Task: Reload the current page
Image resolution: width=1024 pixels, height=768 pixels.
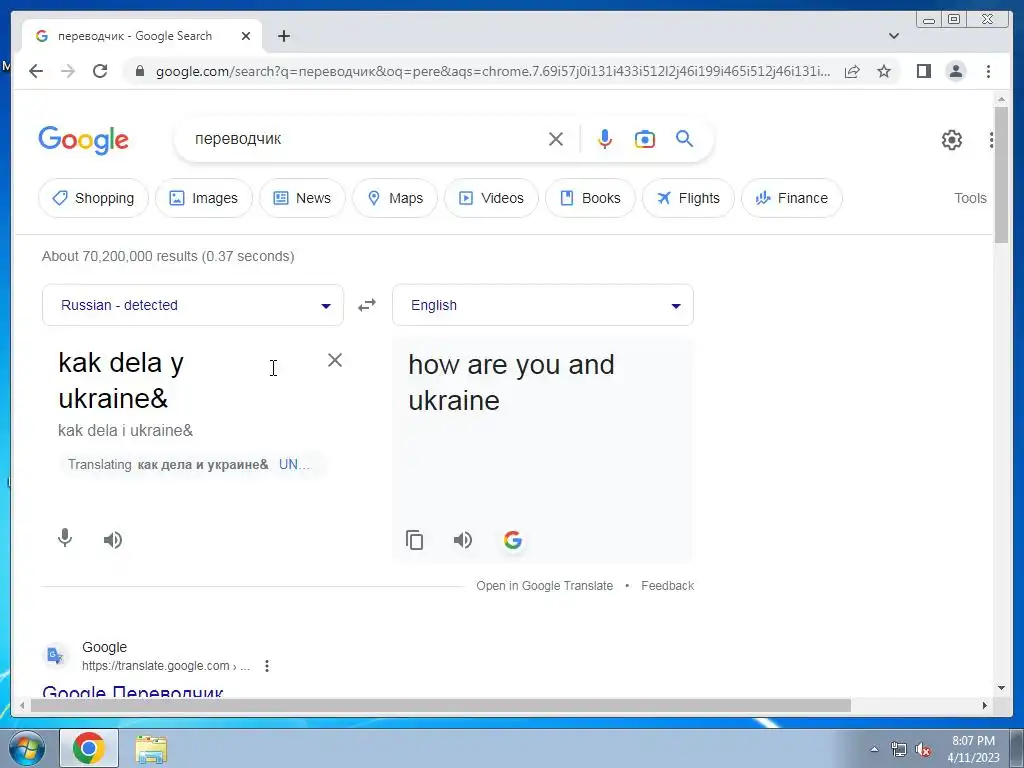Action: coord(100,71)
